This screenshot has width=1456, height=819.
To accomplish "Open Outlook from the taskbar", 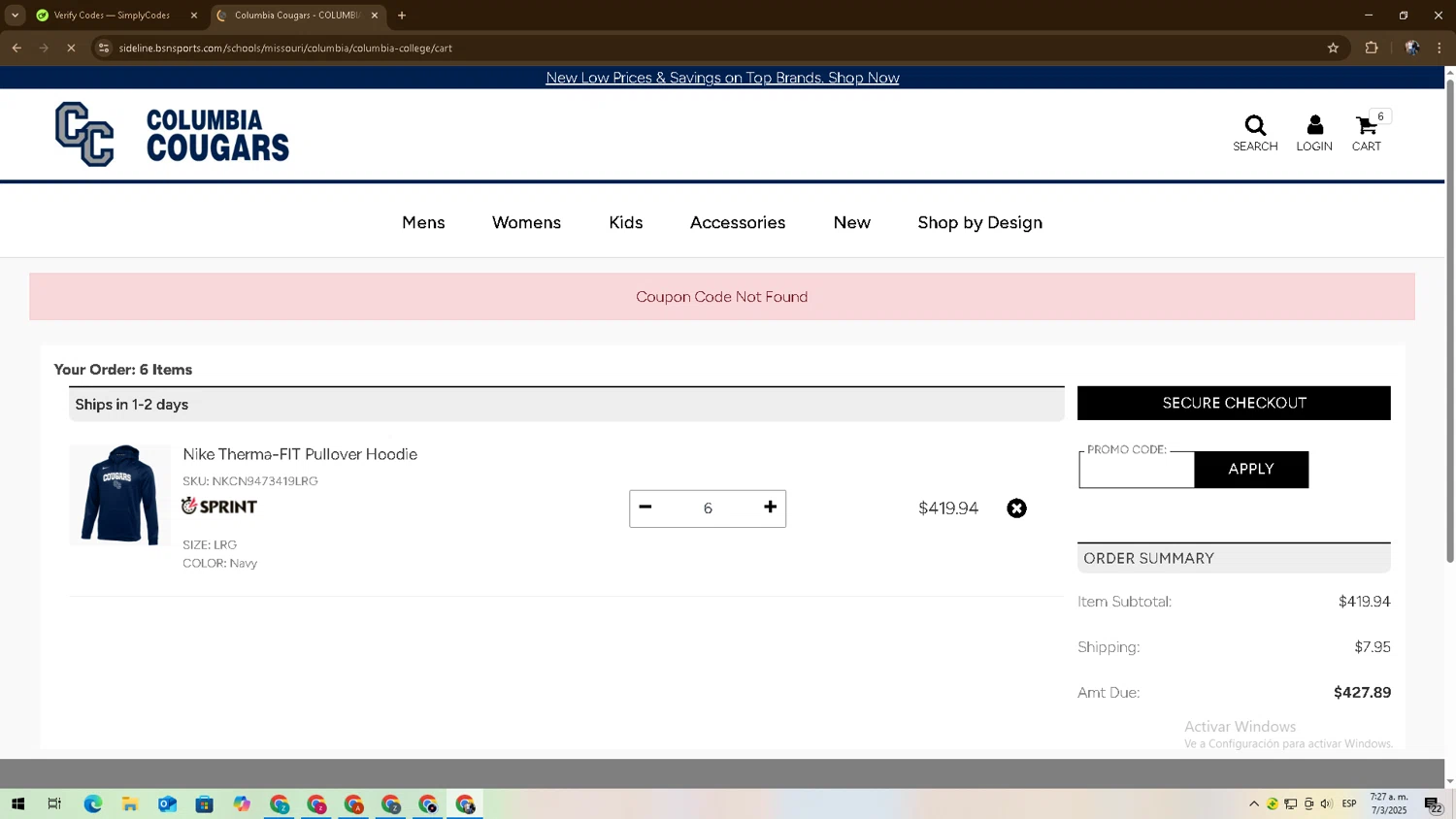I will (x=167, y=804).
